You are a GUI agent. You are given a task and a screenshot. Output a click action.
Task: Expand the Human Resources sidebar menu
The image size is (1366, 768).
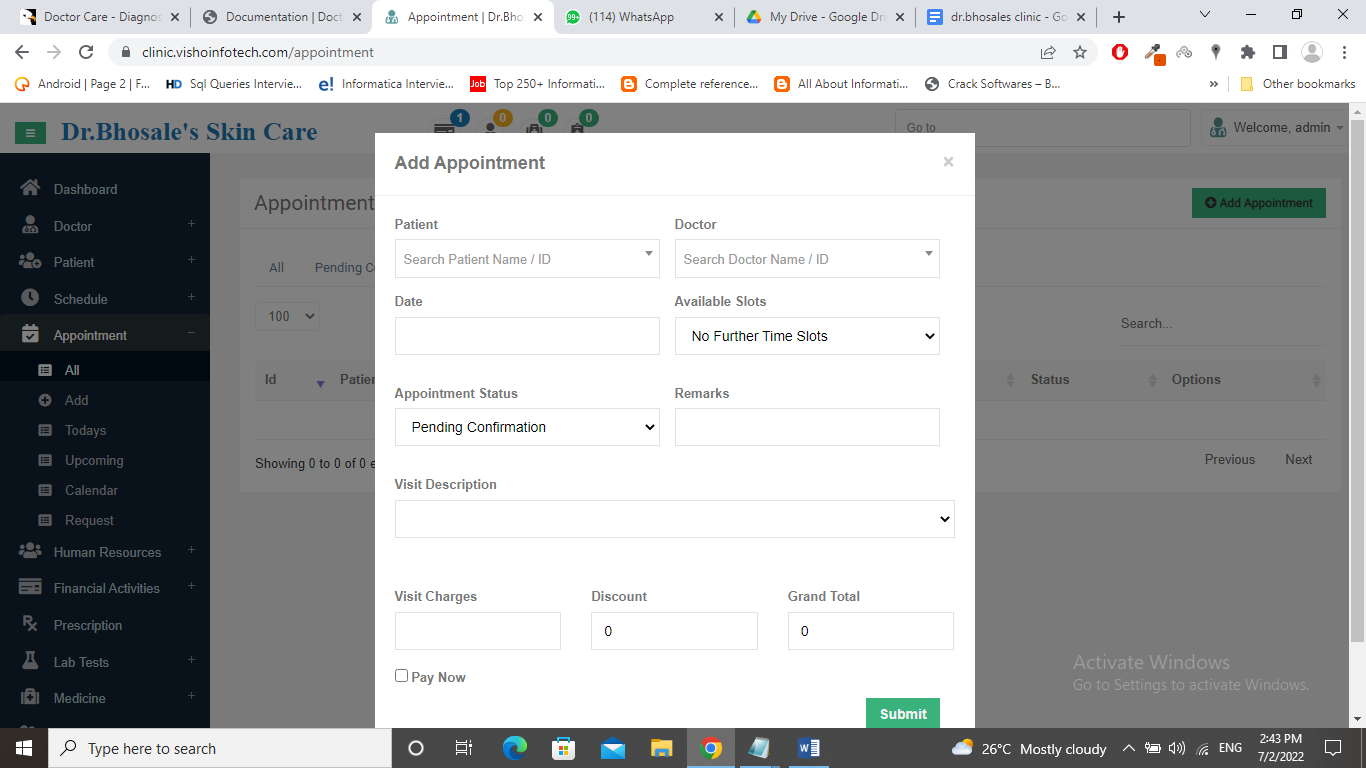coord(107,552)
